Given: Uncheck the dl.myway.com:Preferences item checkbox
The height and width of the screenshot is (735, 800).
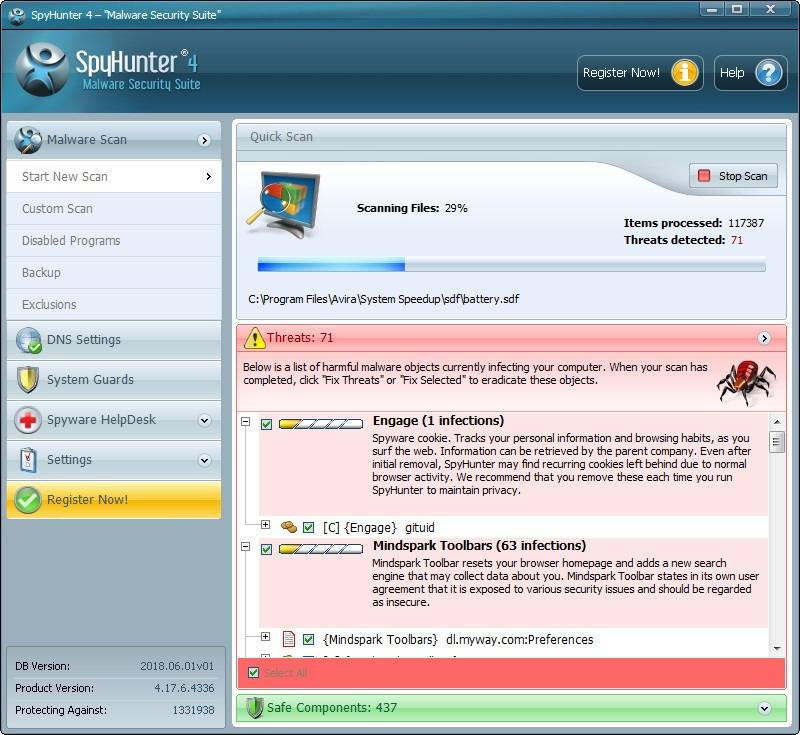Looking at the screenshot, I should click(308, 639).
